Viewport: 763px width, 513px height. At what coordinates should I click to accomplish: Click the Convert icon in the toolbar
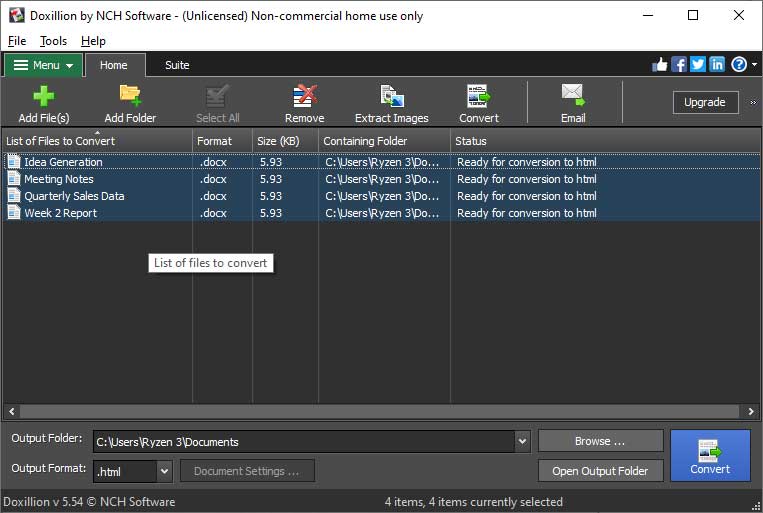(x=479, y=96)
